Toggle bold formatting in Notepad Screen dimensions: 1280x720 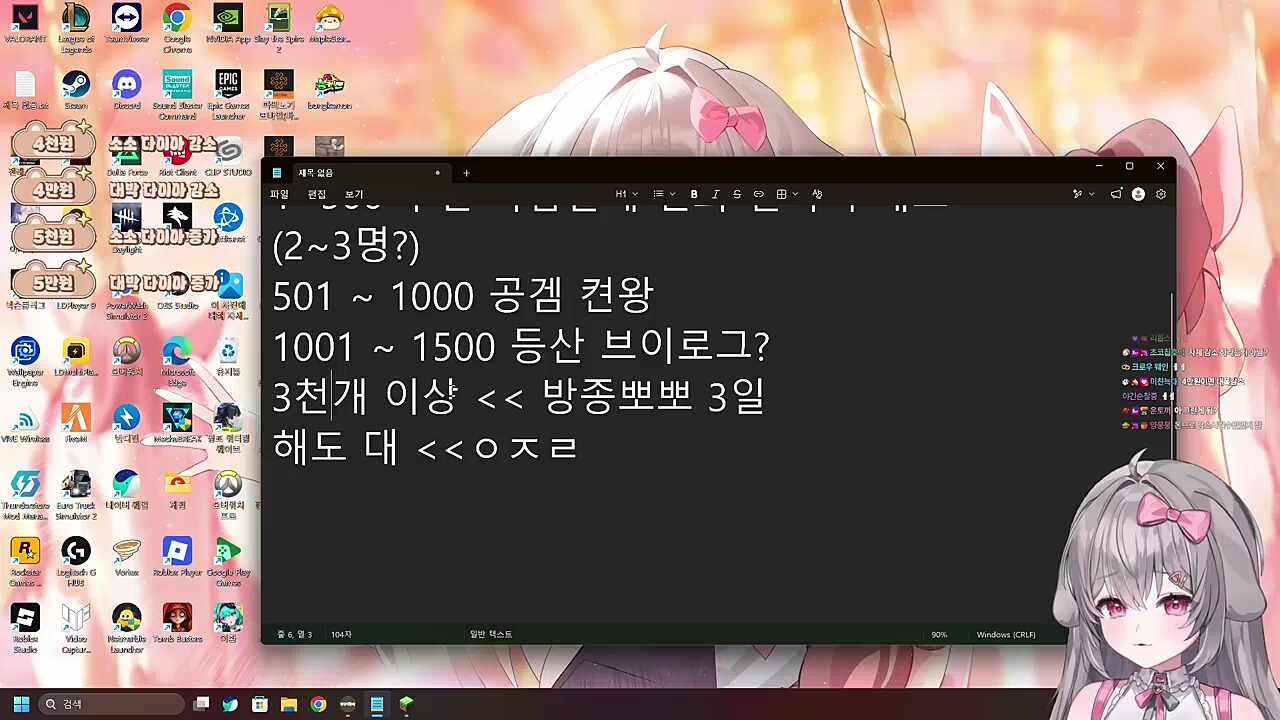[694, 194]
